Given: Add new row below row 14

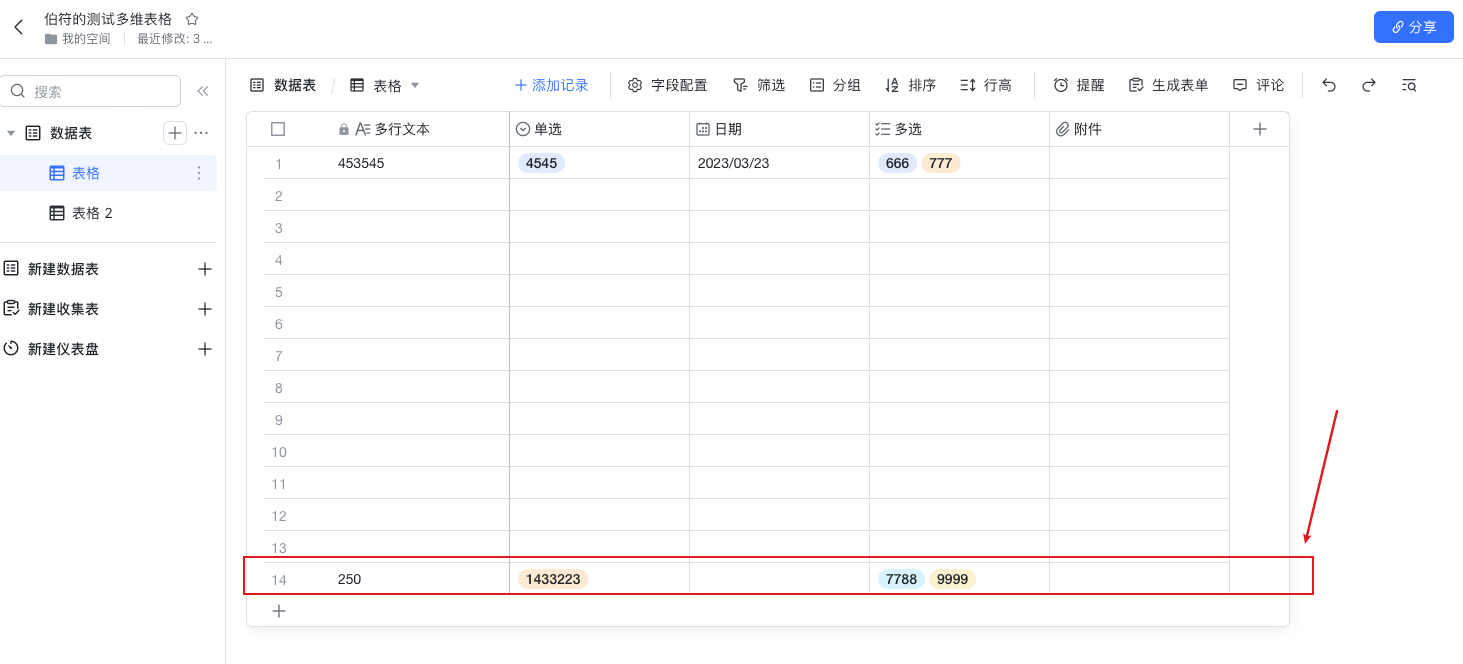Looking at the screenshot, I should click(279, 611).
